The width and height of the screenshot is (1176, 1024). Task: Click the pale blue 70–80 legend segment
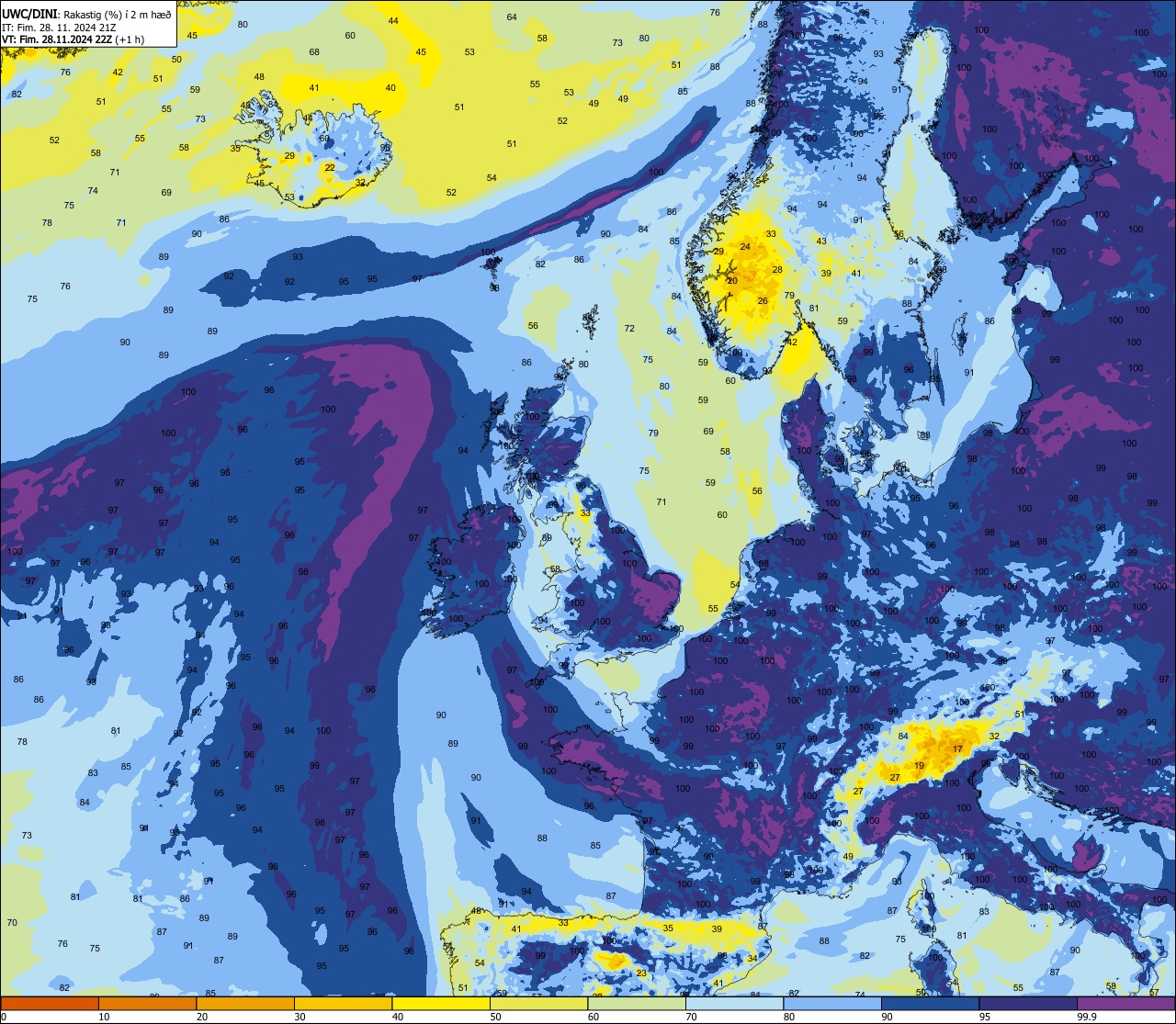click(x=734, y=1004)
